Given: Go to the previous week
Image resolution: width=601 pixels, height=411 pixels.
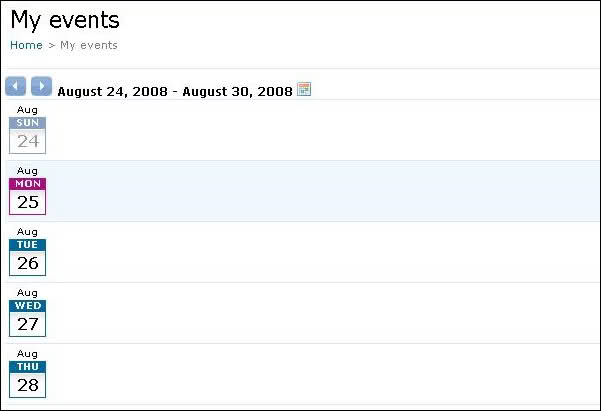Looking at the screenshot, I should tap(15, 86).
